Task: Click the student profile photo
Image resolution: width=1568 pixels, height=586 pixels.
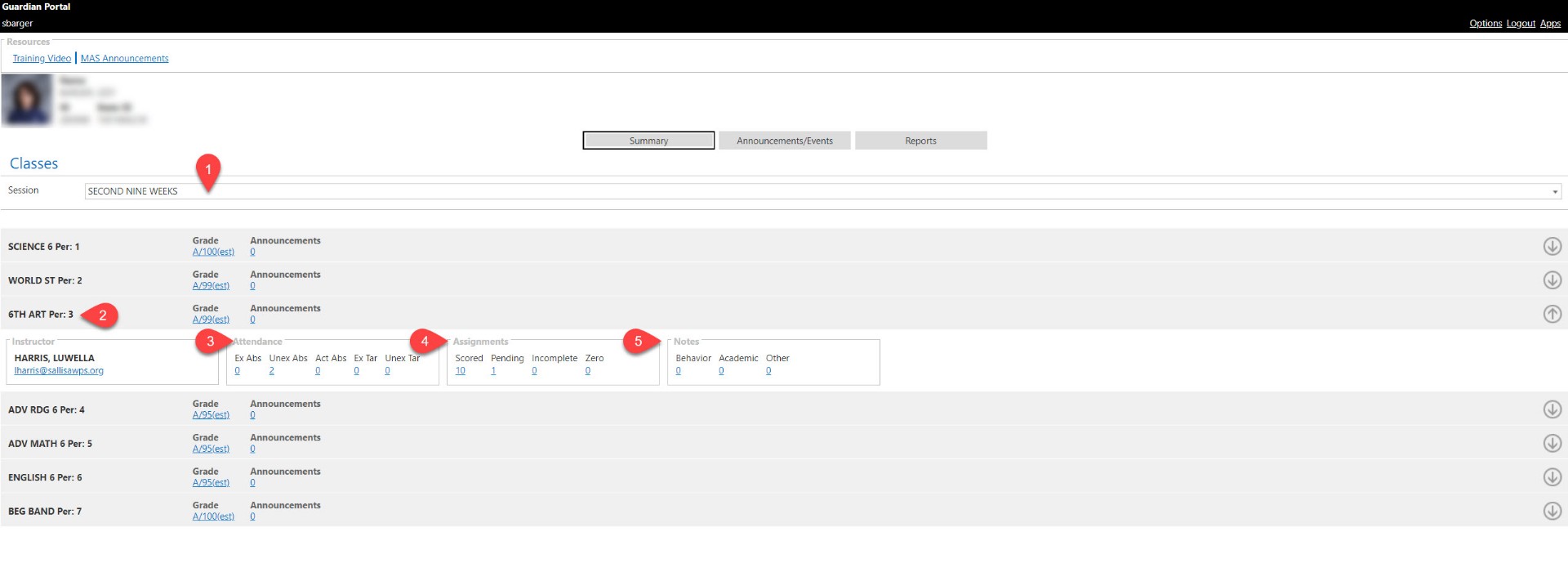Action: [x=28, y=100]
